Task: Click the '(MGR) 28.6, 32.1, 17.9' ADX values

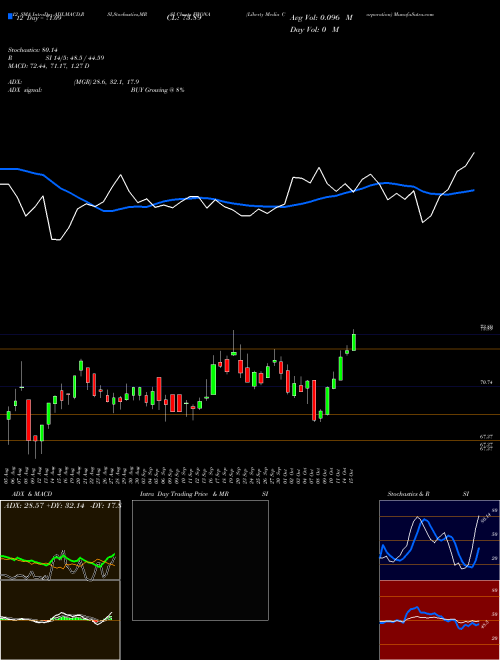Action: [x=106, y=82]
